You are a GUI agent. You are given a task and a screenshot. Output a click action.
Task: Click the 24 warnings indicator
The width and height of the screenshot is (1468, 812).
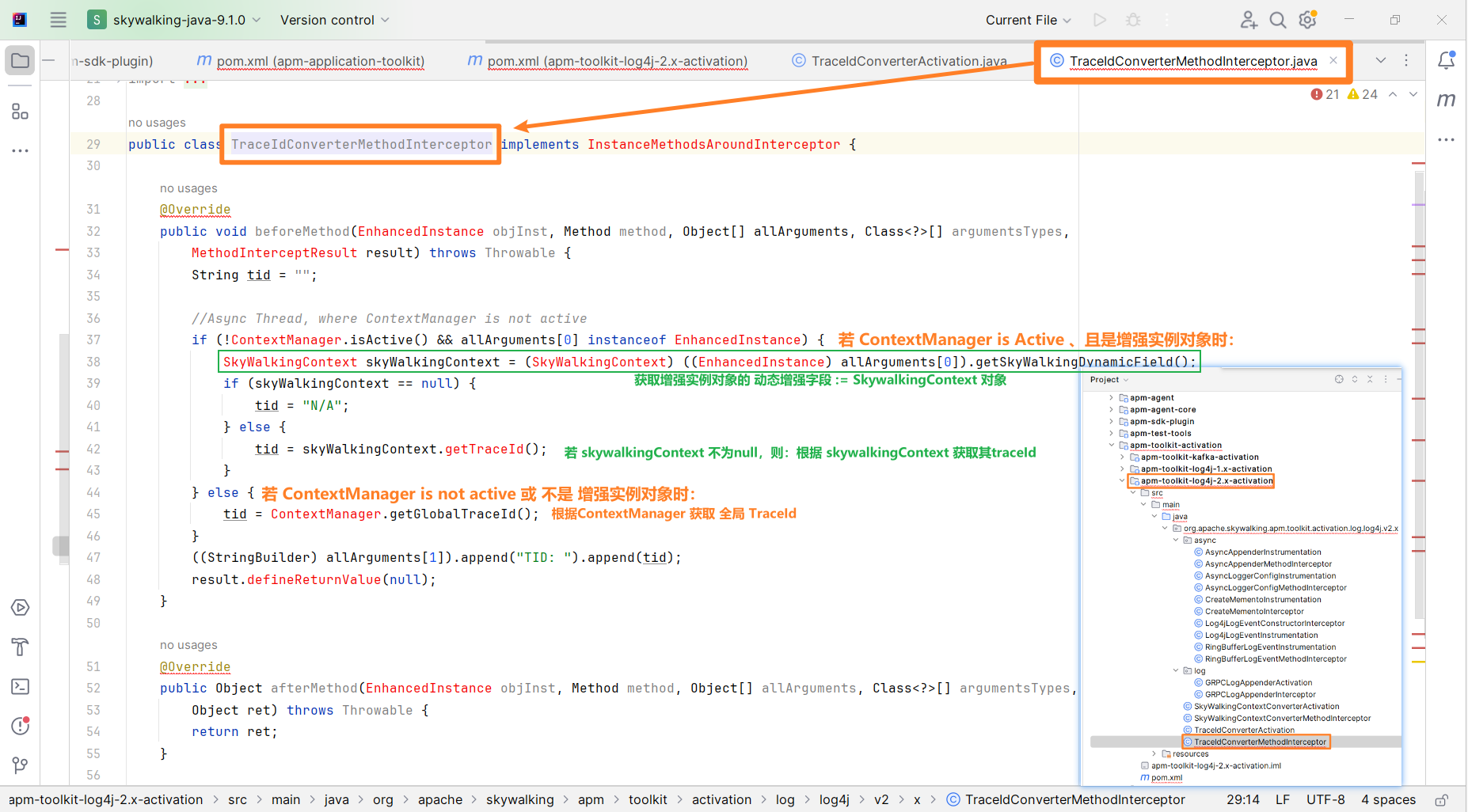pyautogui.click(x=1362, y=94)
